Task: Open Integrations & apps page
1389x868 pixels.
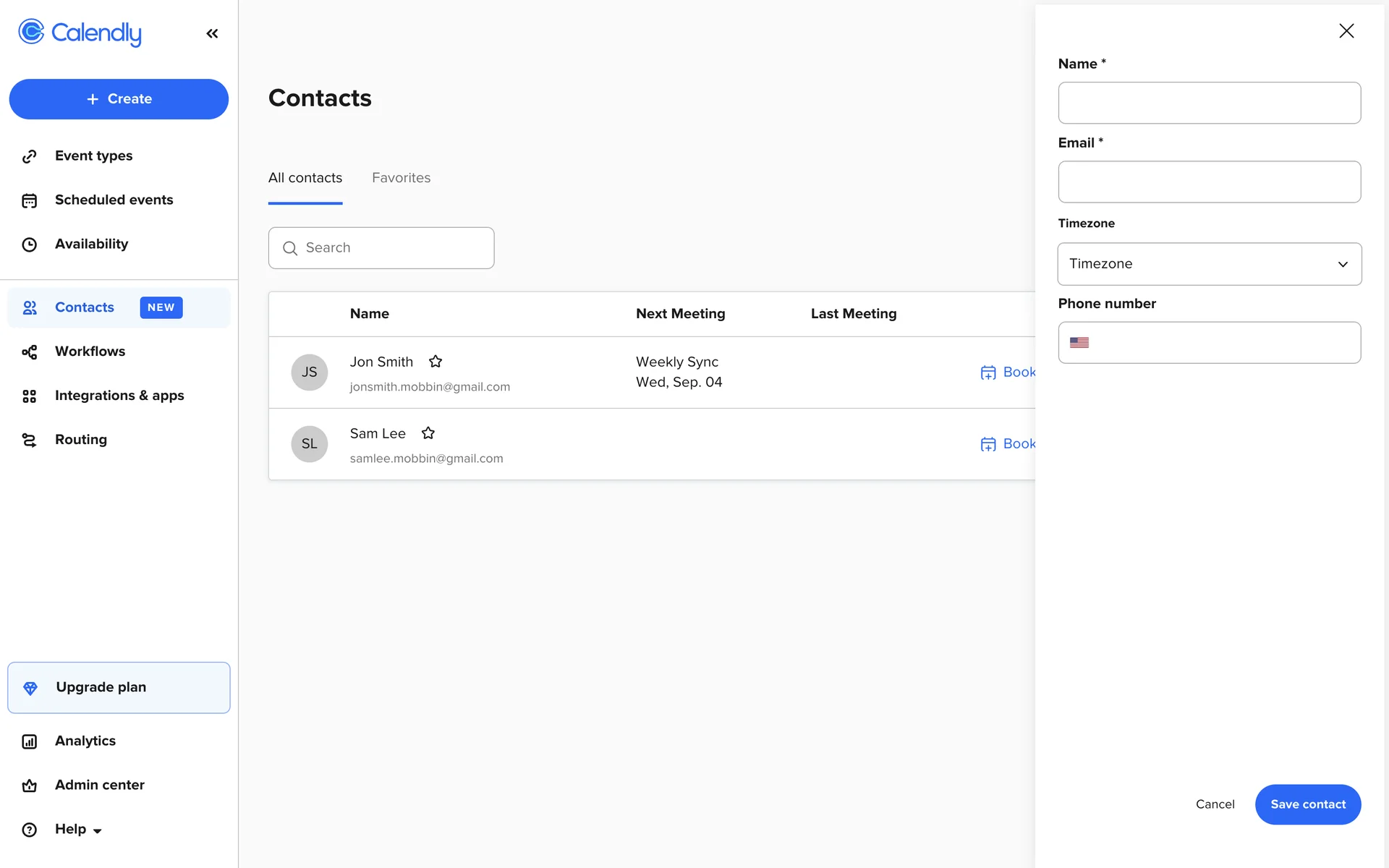Action: (x=119, y=396)
